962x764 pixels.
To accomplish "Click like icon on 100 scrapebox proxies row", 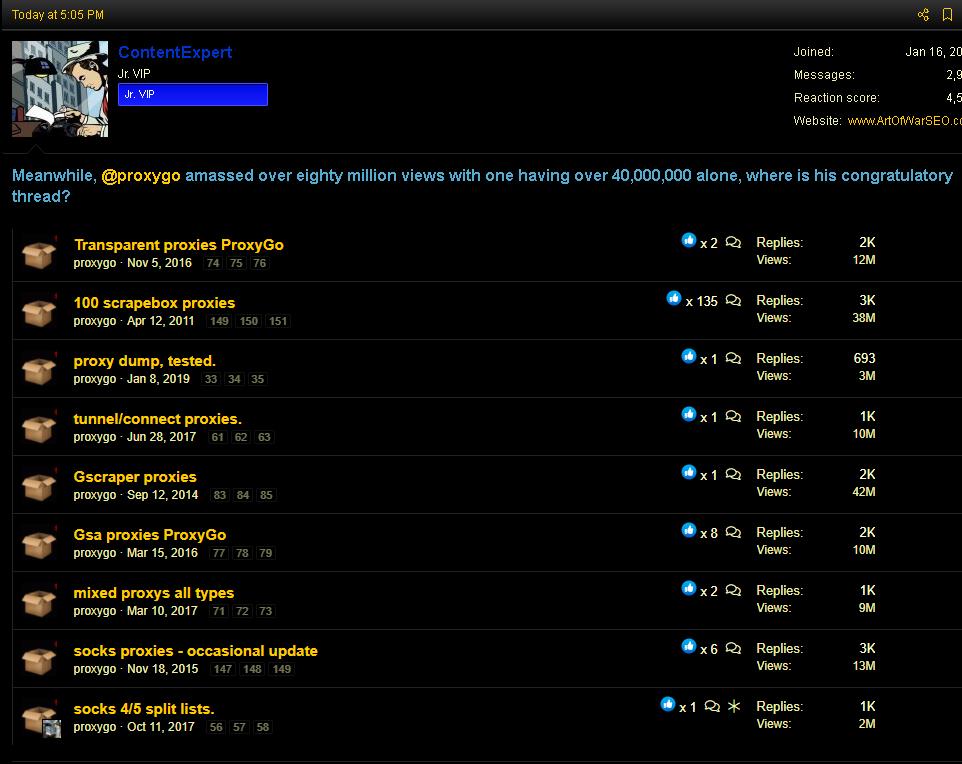I will pos(674,299).
